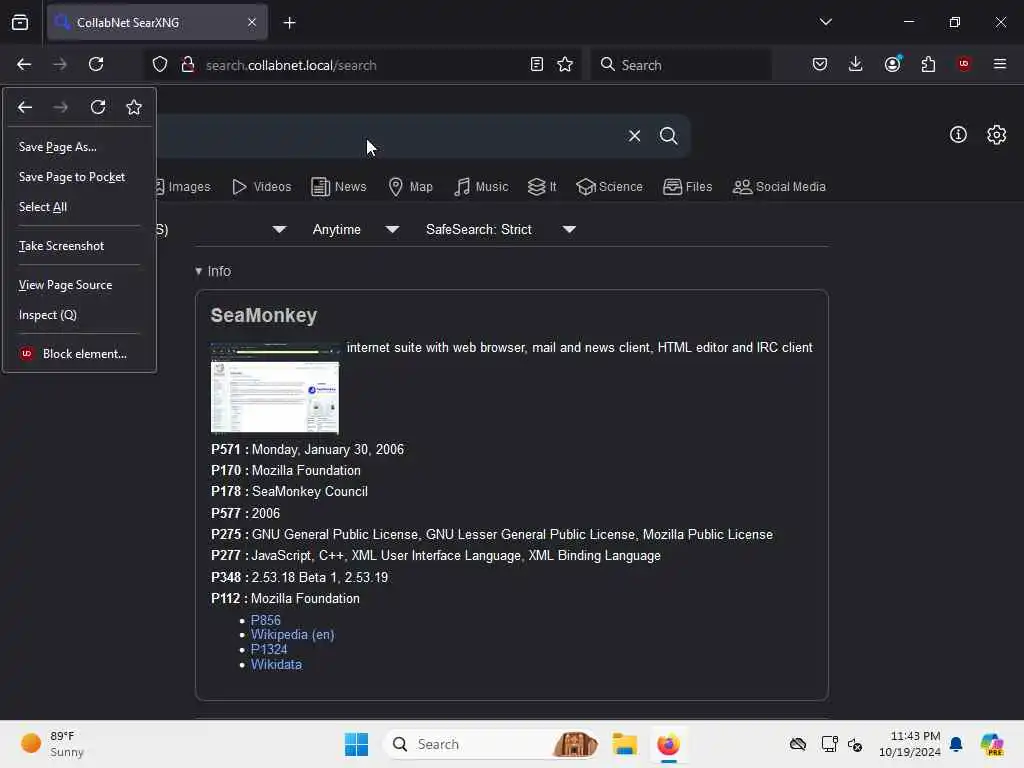Choose Save Page to Pocket
The width and height of the screenshot is (1024, 768).
click(x=79, y=177)
